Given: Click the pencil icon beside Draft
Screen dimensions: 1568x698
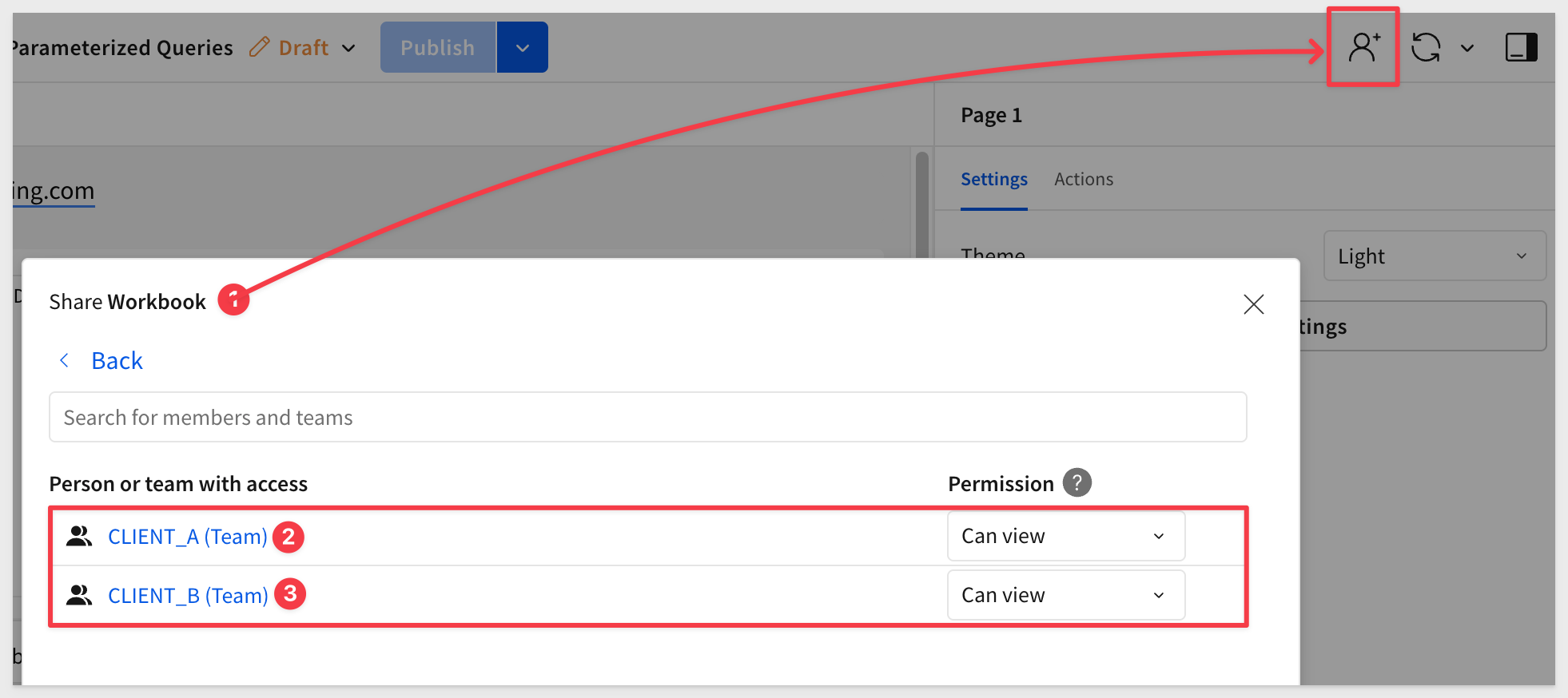Looking at the screenshot, I should click(259, 48).
